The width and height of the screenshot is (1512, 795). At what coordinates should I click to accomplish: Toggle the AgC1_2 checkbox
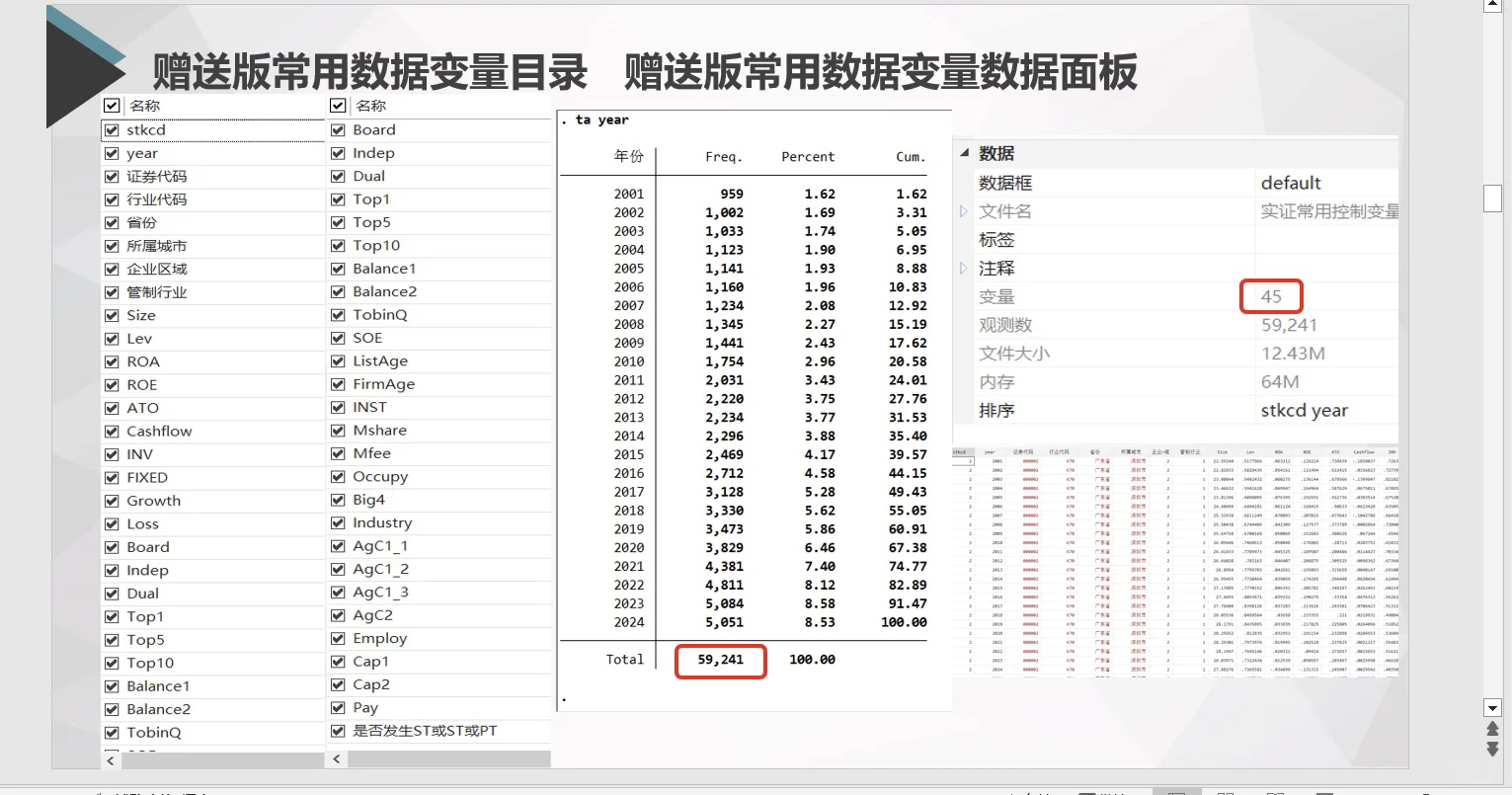click(338, 570)
